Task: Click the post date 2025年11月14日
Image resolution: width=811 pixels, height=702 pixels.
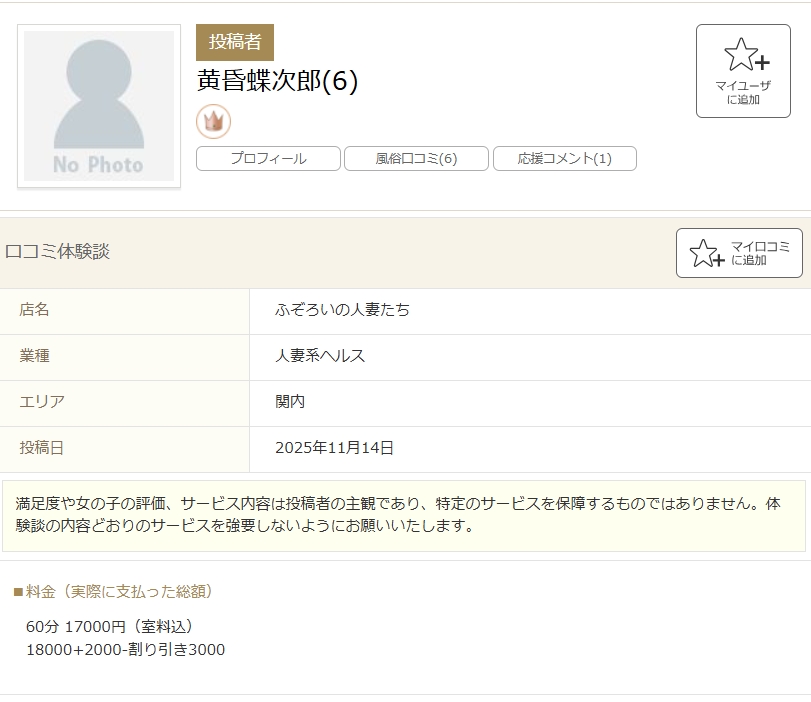Action: click(x=334, y=448)
